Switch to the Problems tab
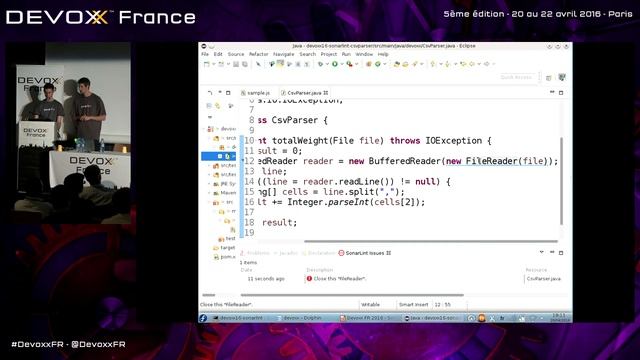 [256, 253]
